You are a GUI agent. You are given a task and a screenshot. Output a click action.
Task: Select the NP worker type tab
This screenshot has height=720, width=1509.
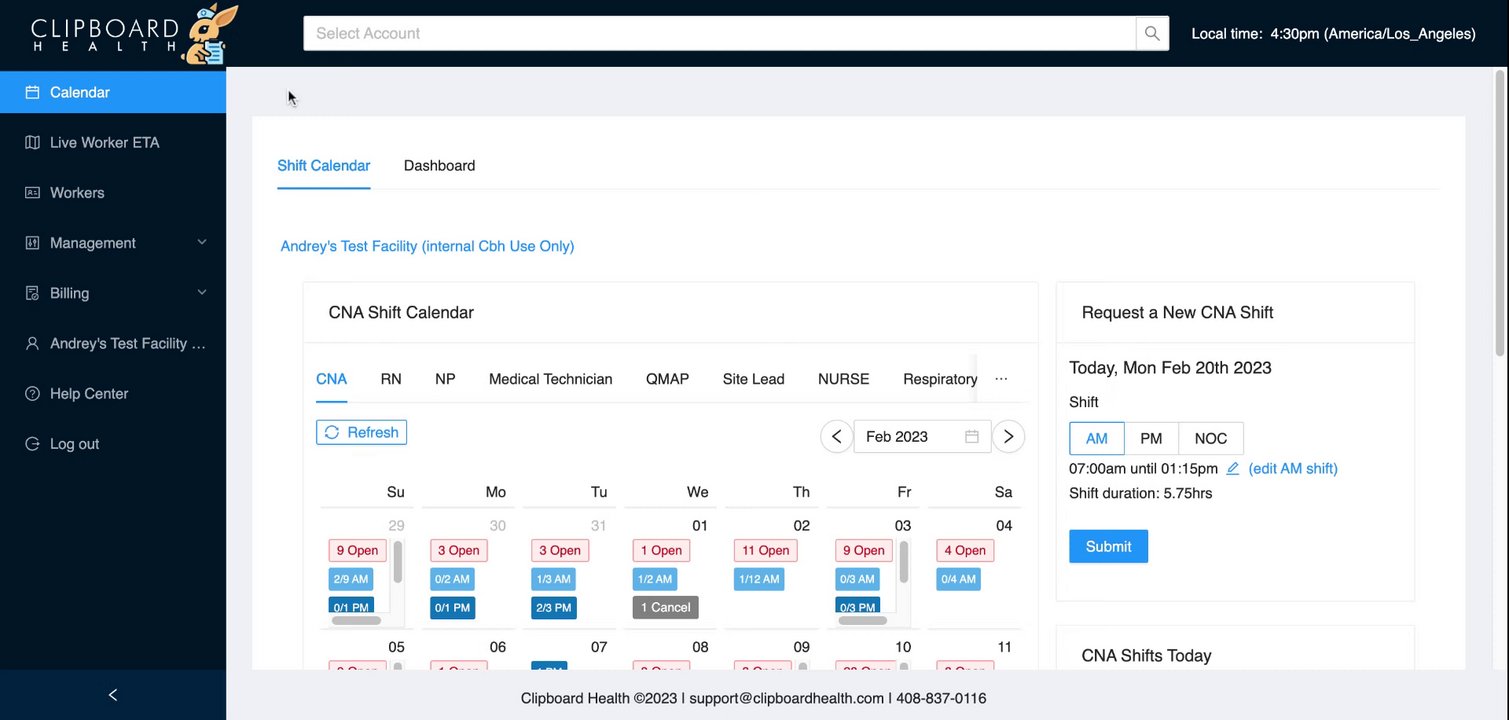(445, 379)
